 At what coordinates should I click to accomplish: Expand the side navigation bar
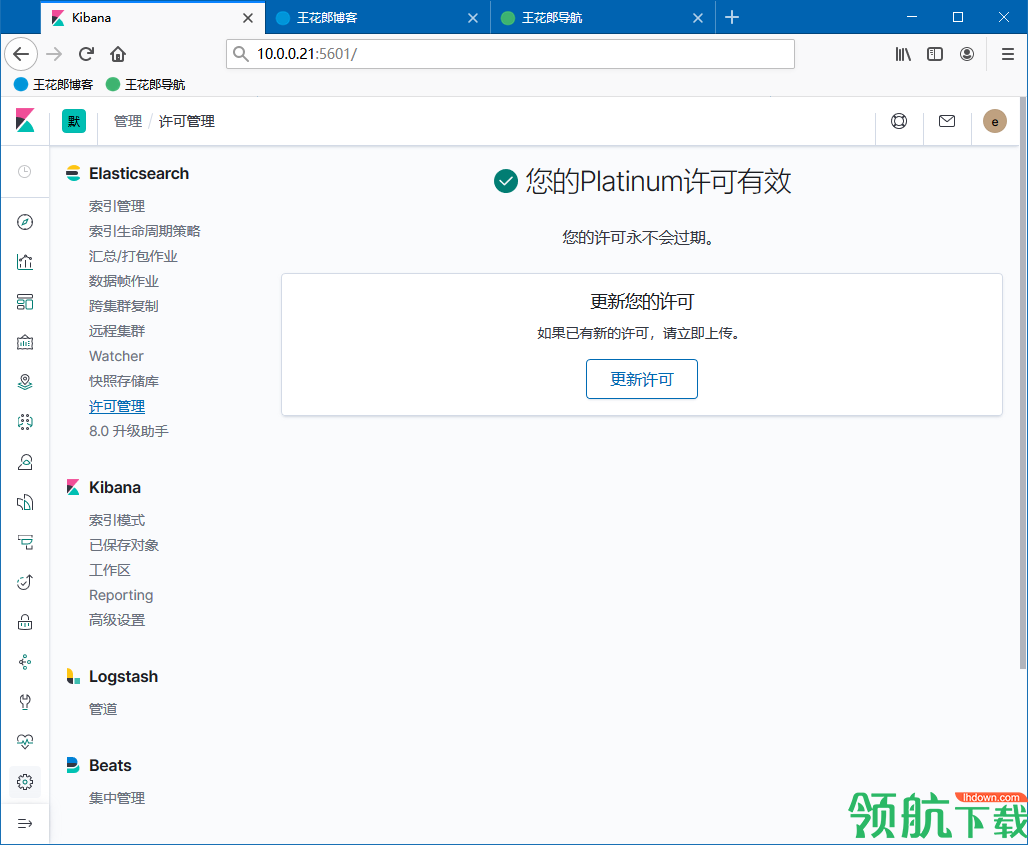[25, 824]
